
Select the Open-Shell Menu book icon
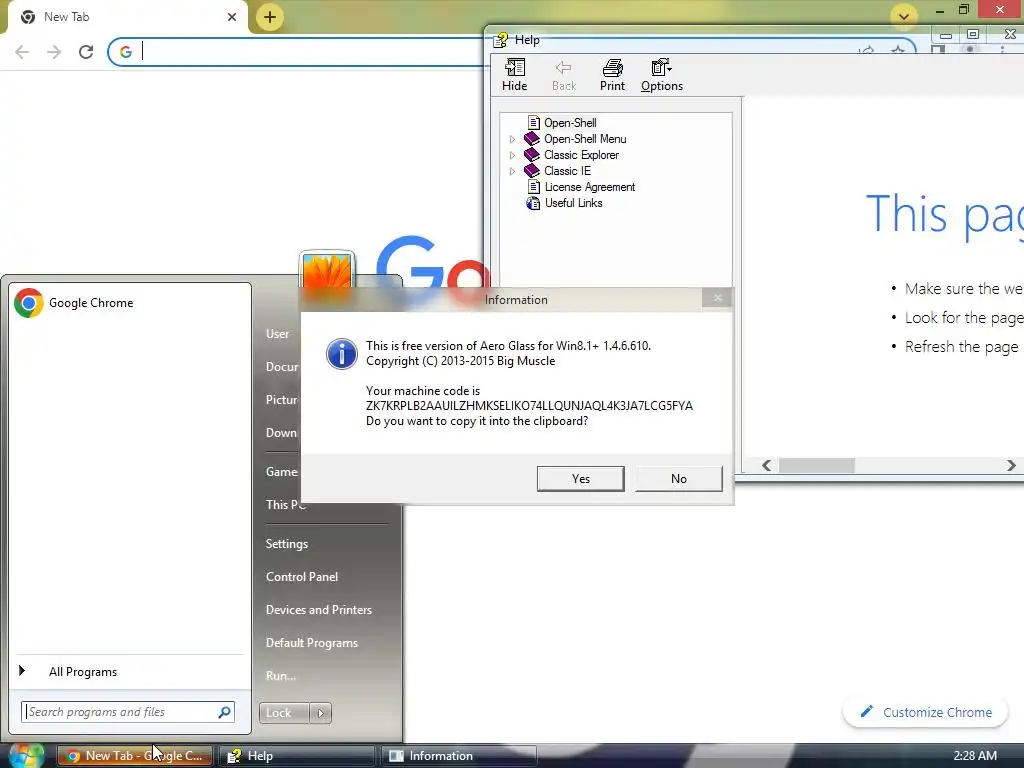(532, 138)
